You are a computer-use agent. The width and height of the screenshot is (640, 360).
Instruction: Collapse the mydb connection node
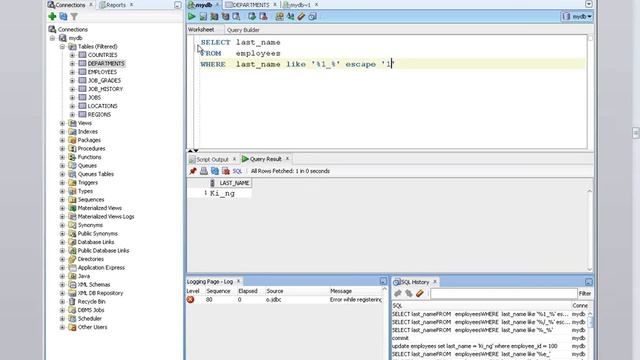(52, 38)
